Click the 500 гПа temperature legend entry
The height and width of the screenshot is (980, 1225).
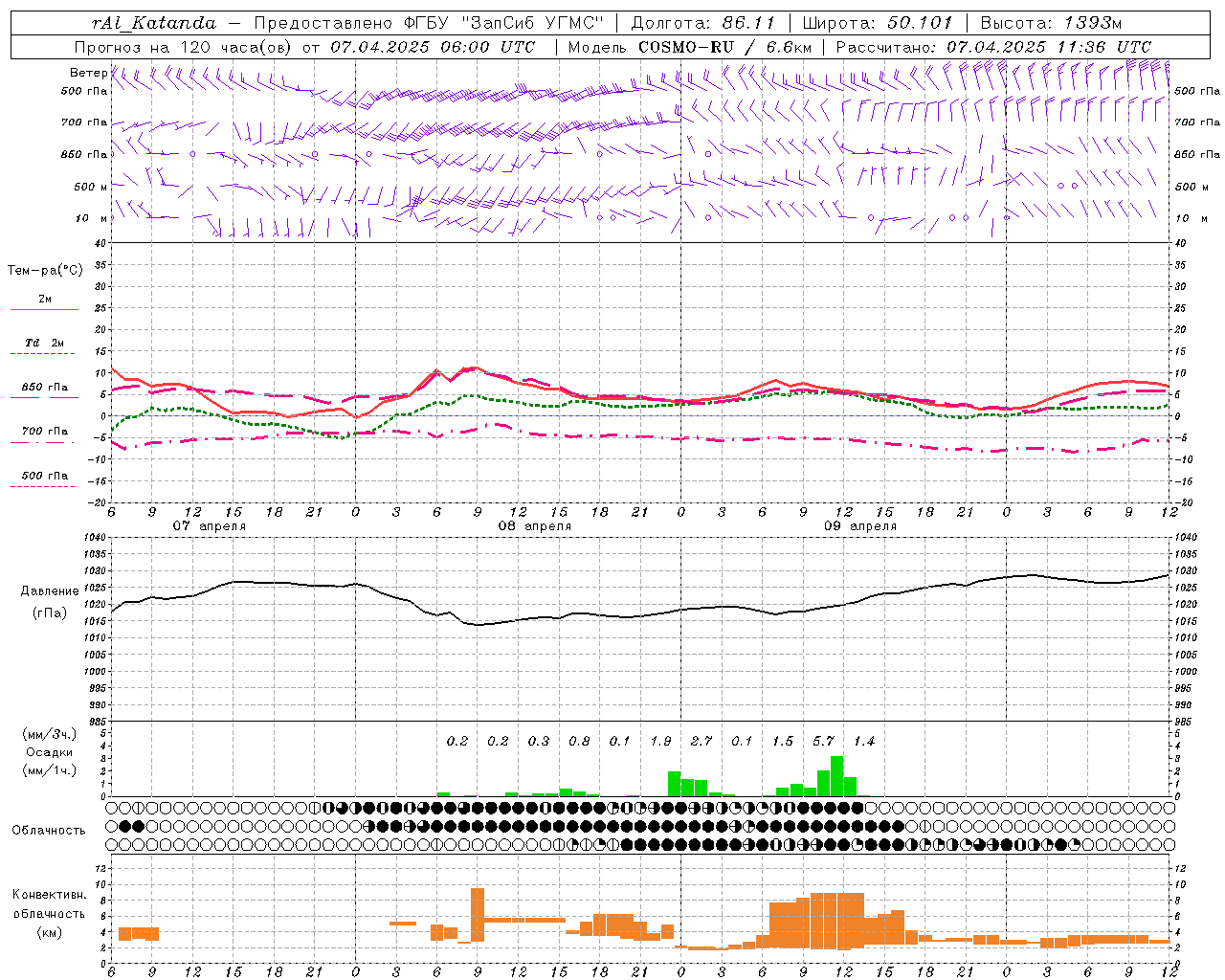coord(45,476)
